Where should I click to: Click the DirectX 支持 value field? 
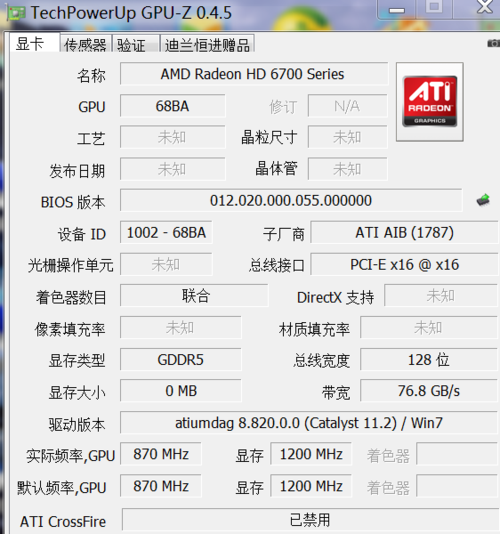[441, 296]
